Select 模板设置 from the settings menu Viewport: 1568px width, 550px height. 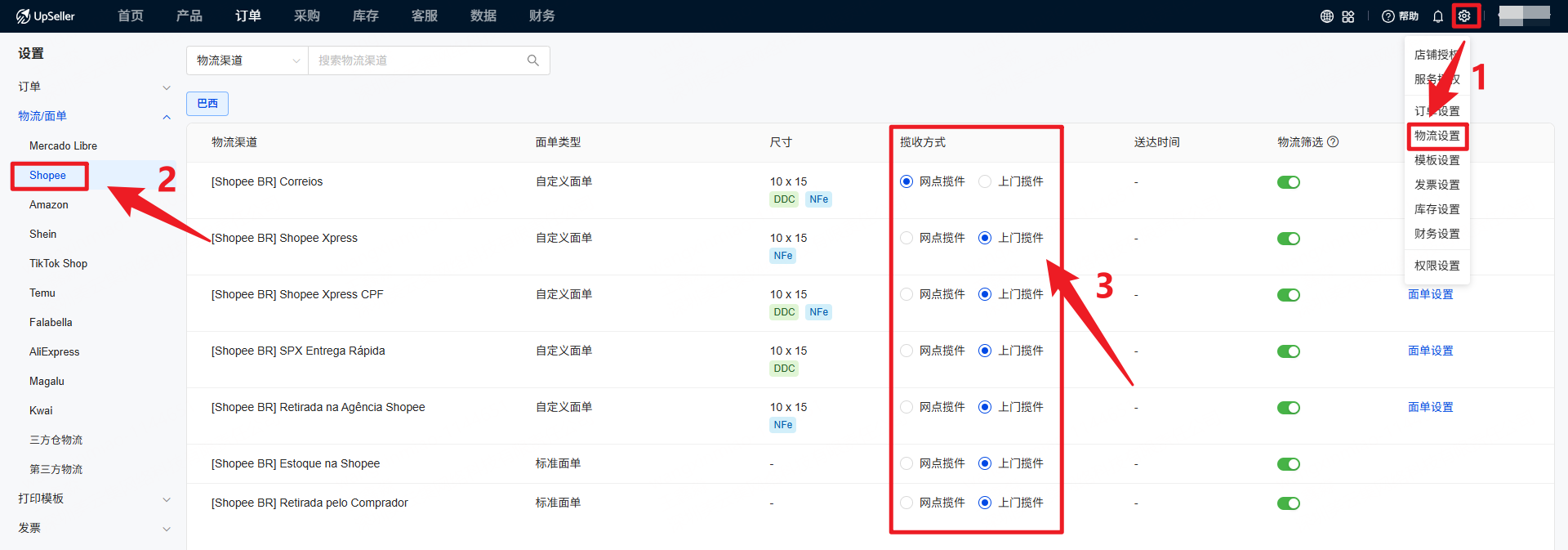pyautogui.click(x=1437, y=160)
